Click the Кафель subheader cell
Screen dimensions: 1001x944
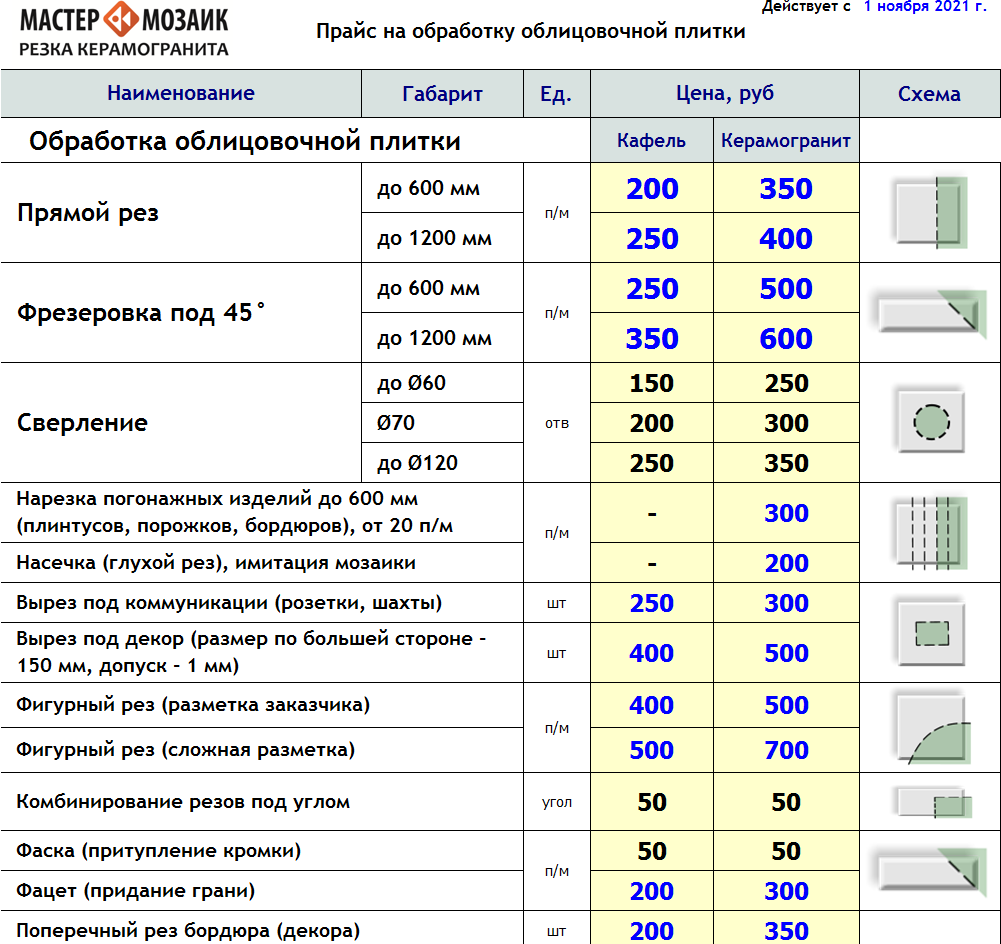point(651,141)
